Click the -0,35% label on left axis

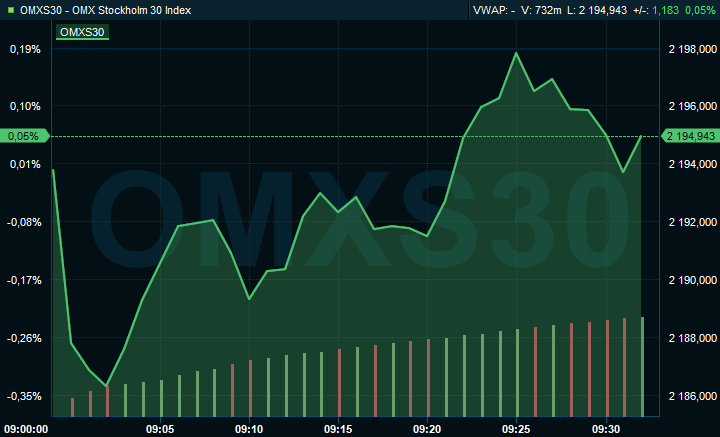(24, 396)
